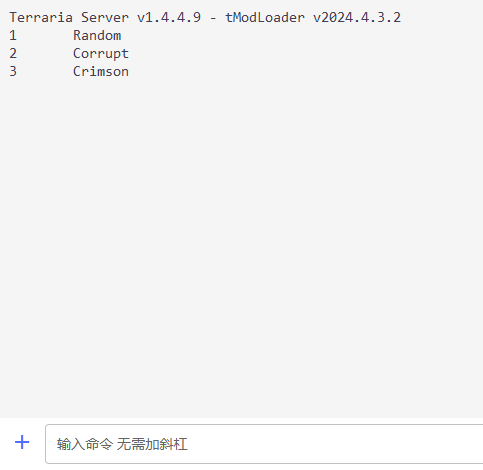
Task: Select the number 1 option line
Action: 65,35
